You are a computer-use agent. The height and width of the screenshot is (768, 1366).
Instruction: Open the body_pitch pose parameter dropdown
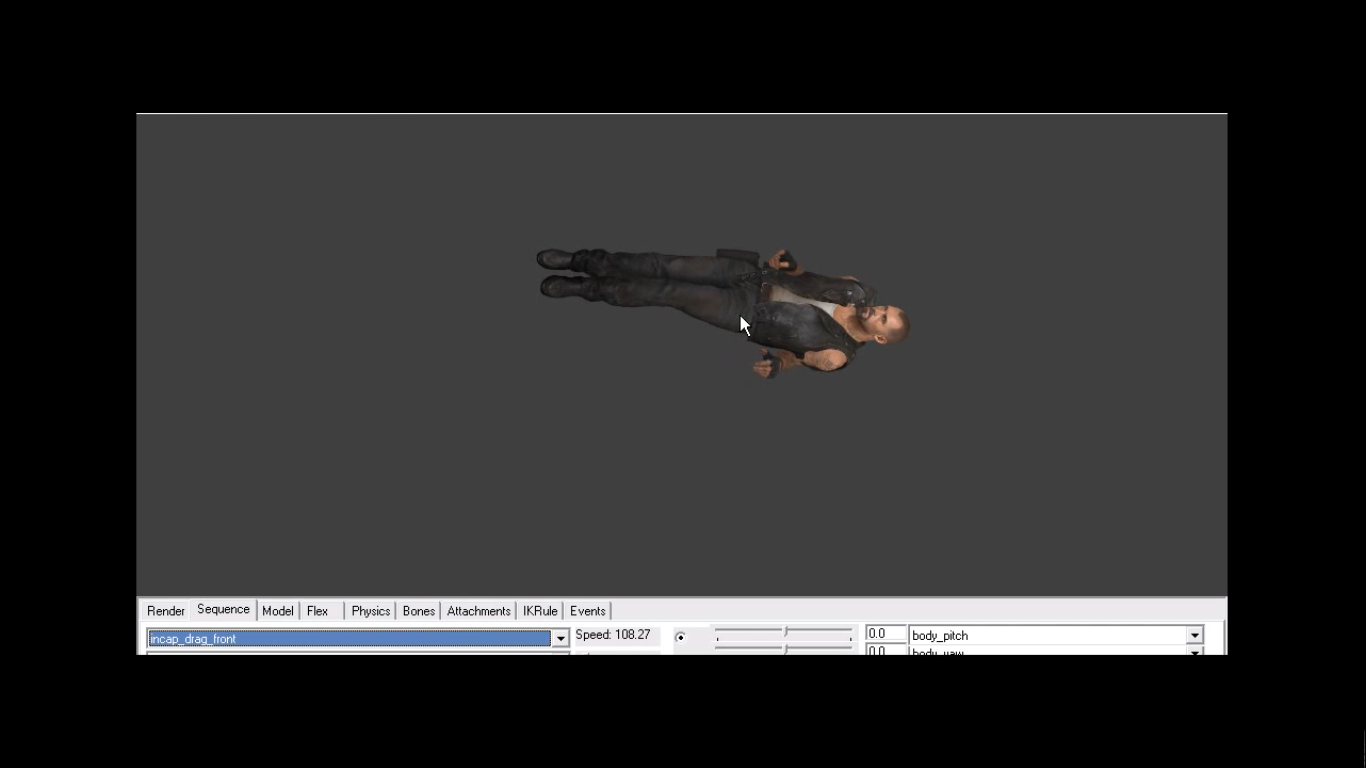(1194, 635)
